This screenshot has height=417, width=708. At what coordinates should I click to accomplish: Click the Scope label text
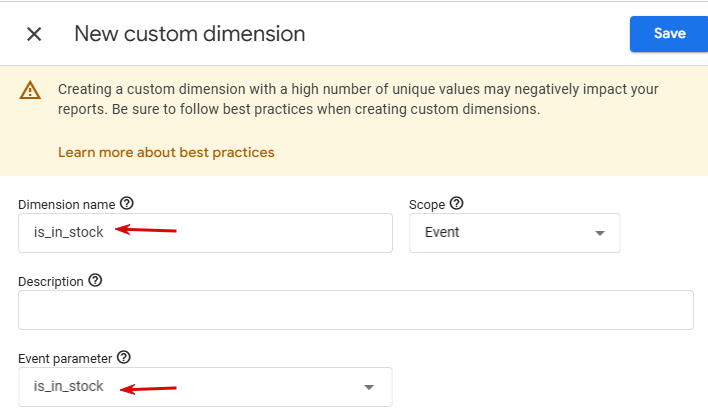tap(427, 204)
